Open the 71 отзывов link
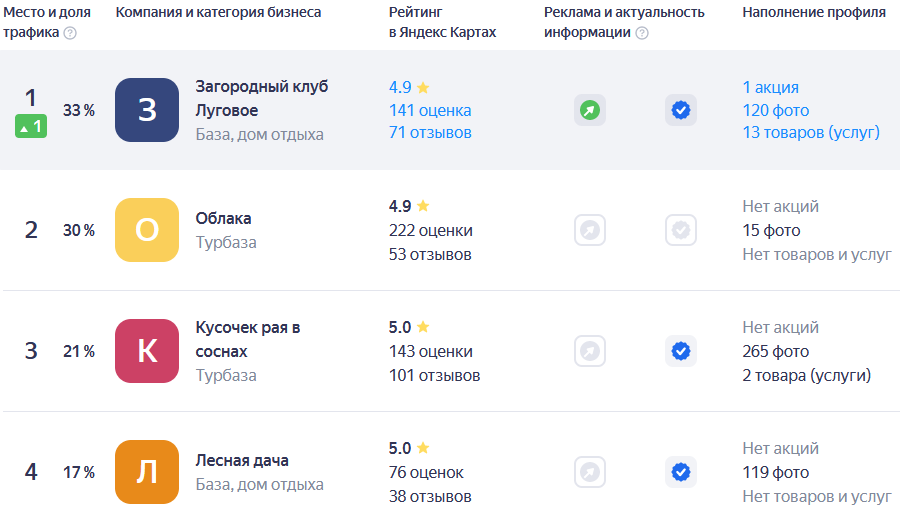This screenshot has width=900, height=520. point(430,133)
